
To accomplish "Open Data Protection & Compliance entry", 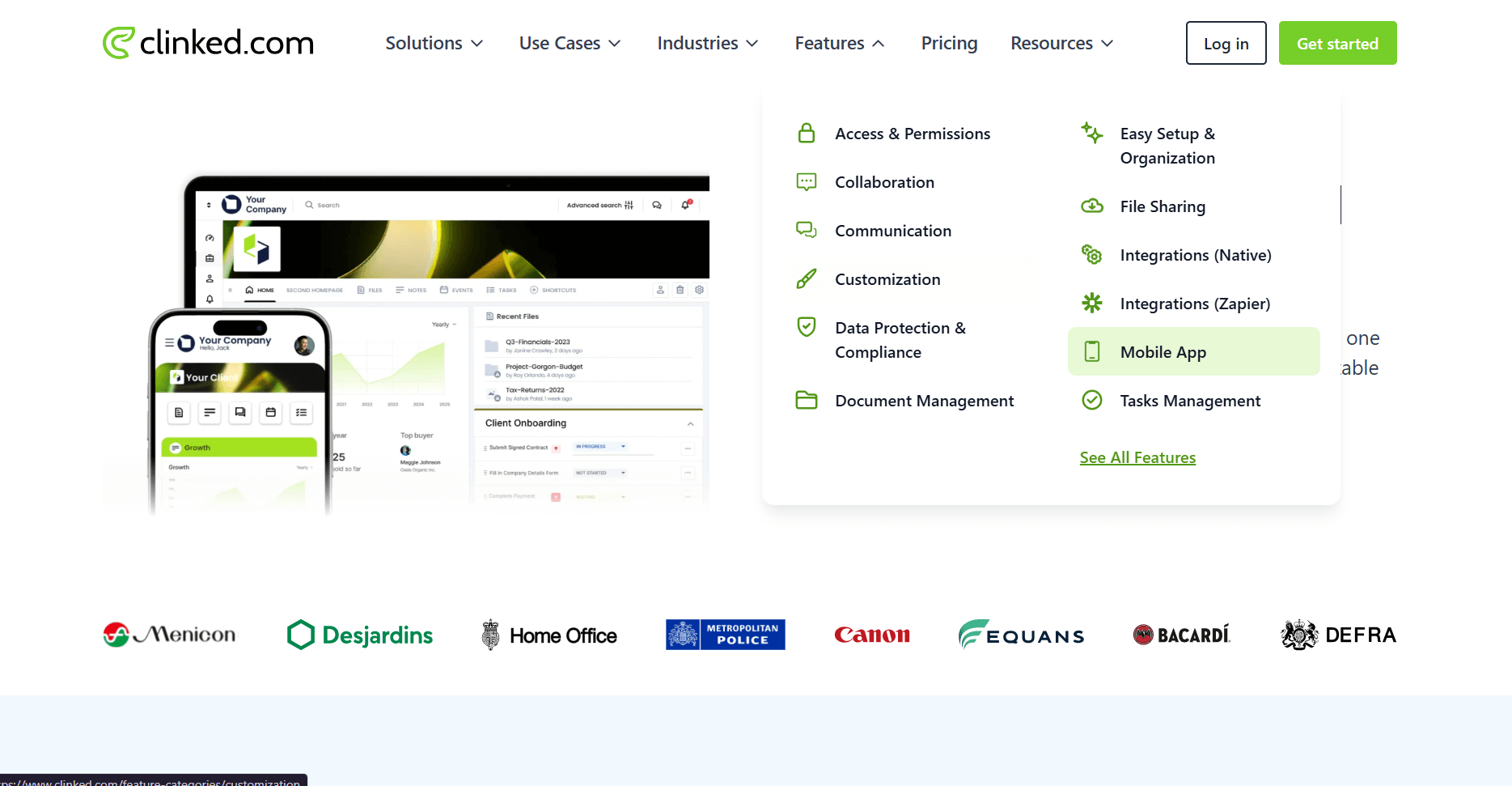I will 900,340.
